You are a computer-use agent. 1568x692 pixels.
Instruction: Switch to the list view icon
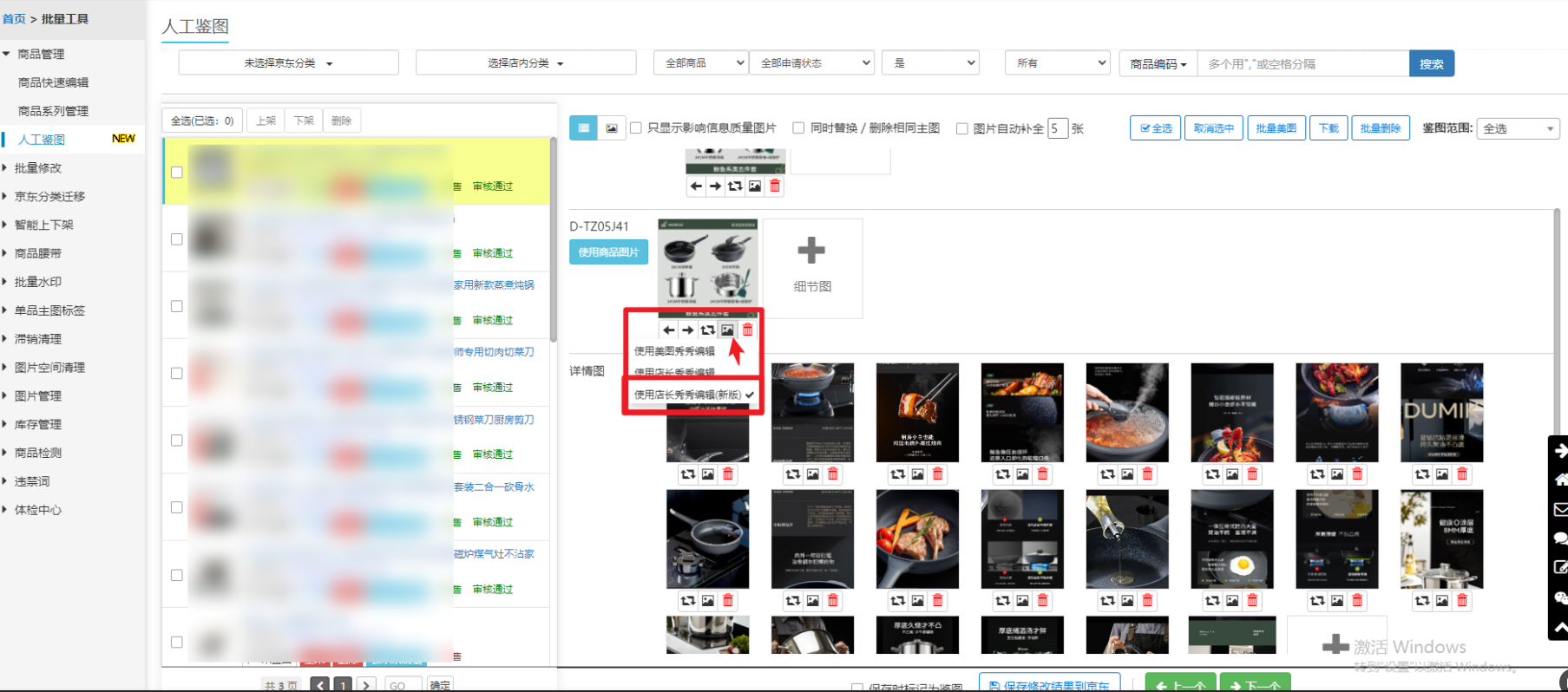point(583,128)
